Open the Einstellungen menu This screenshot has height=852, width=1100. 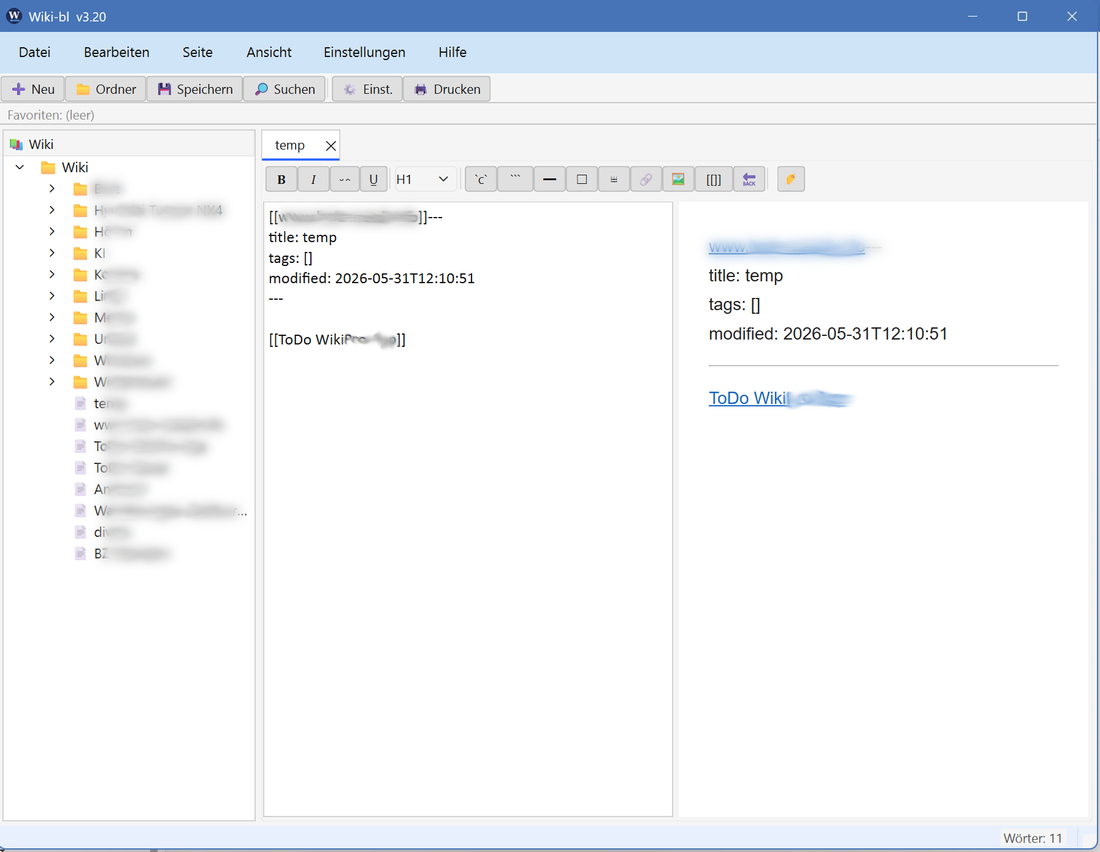click(x=364, y=52)
